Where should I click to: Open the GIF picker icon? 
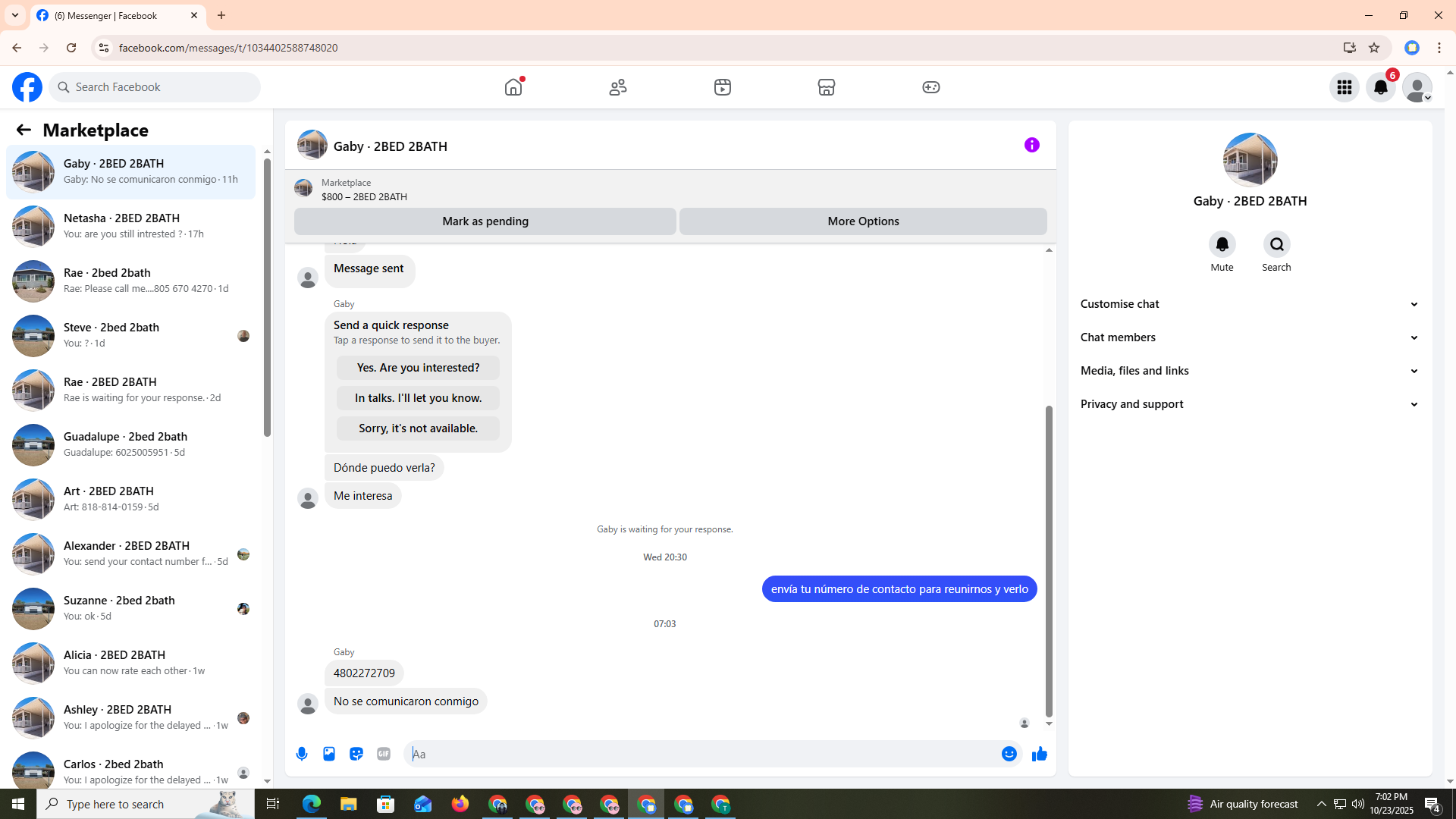tap(384, 754)
